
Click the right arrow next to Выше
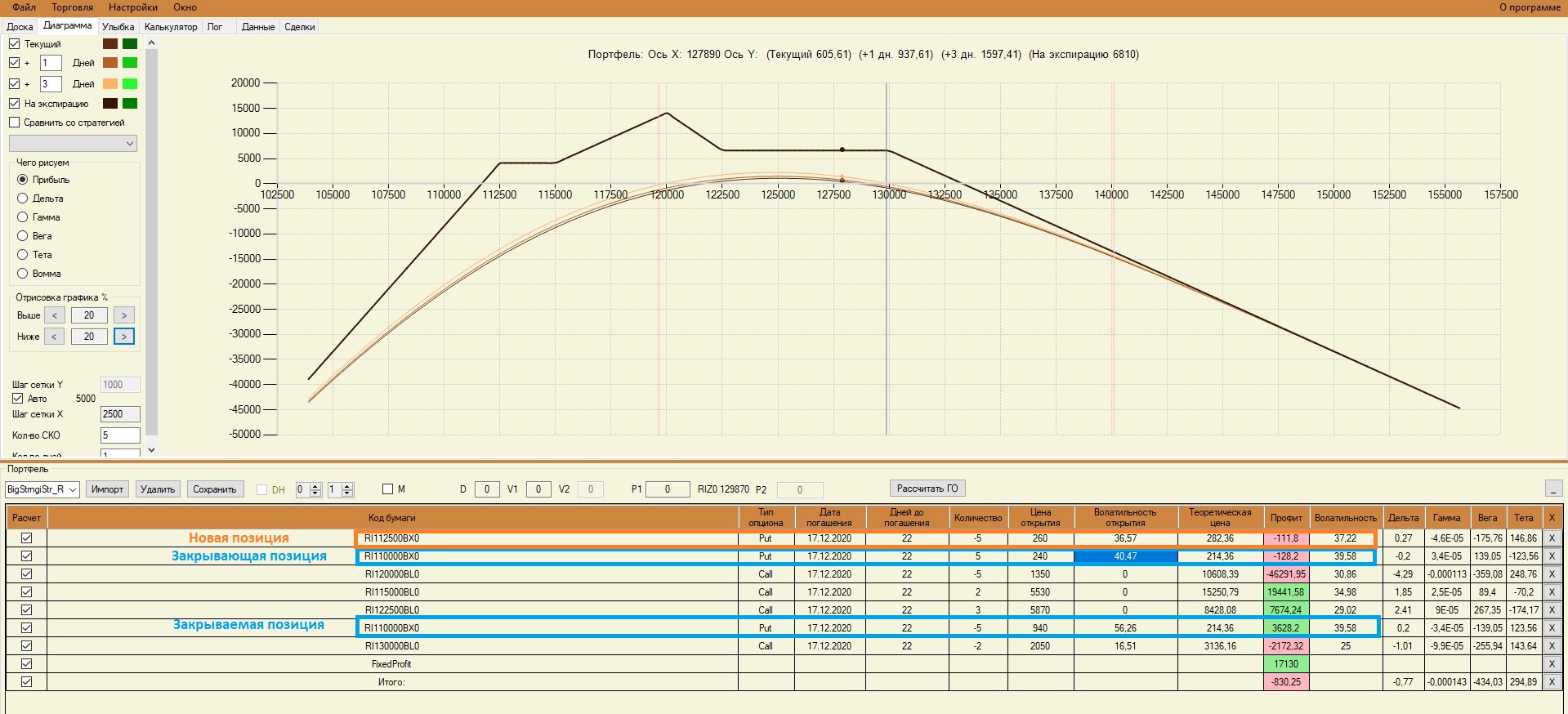pyautogui.click(x=124, y=315)
